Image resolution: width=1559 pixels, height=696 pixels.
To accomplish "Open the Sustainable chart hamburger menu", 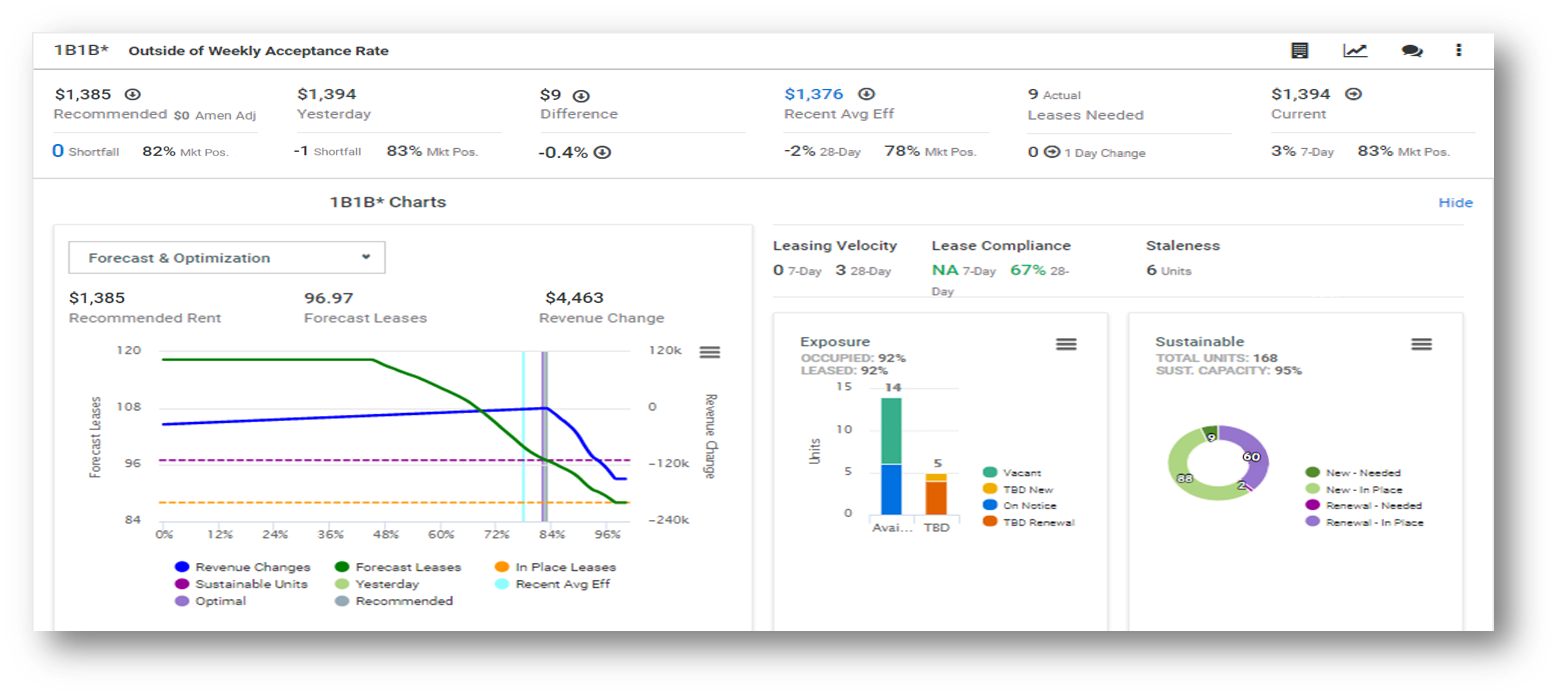I will coord(1421,344).
